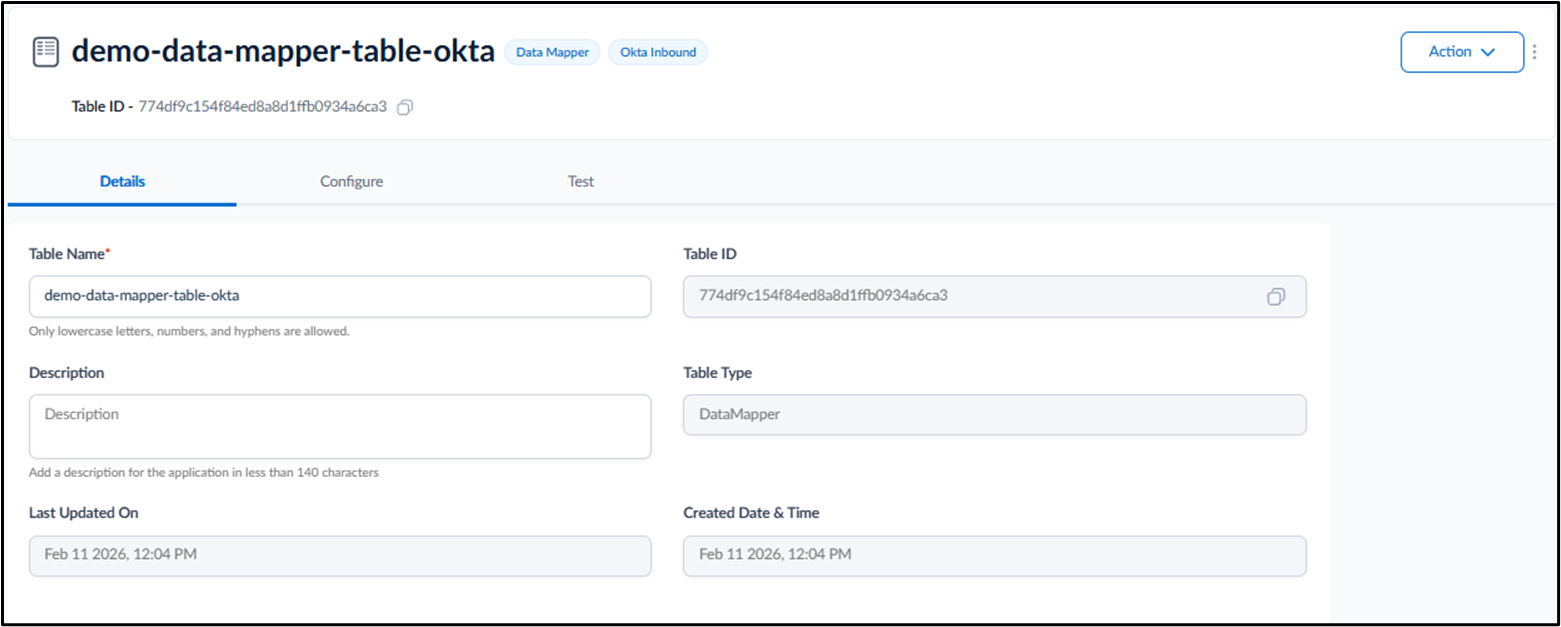Click the Table Type DataMapper field
The image size is (1561, 627).
[994, 414]
